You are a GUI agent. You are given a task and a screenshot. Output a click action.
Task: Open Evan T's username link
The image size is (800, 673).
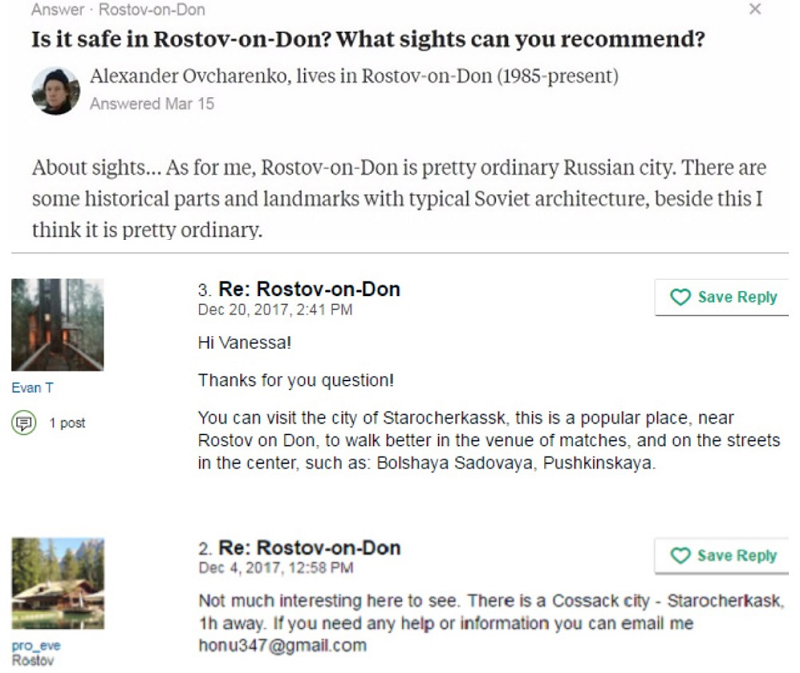pos(33,388)
